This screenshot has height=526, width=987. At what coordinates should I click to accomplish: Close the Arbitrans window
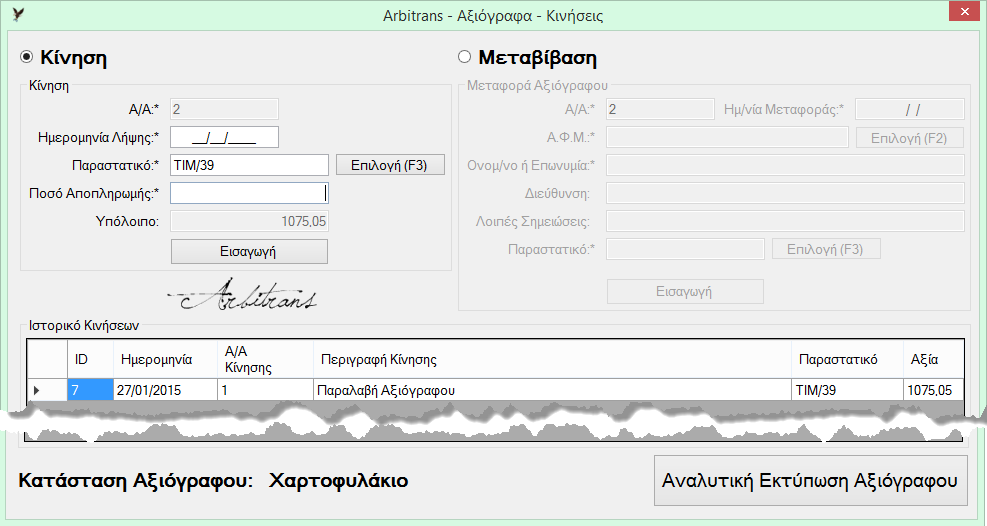[x=964, y=11]
